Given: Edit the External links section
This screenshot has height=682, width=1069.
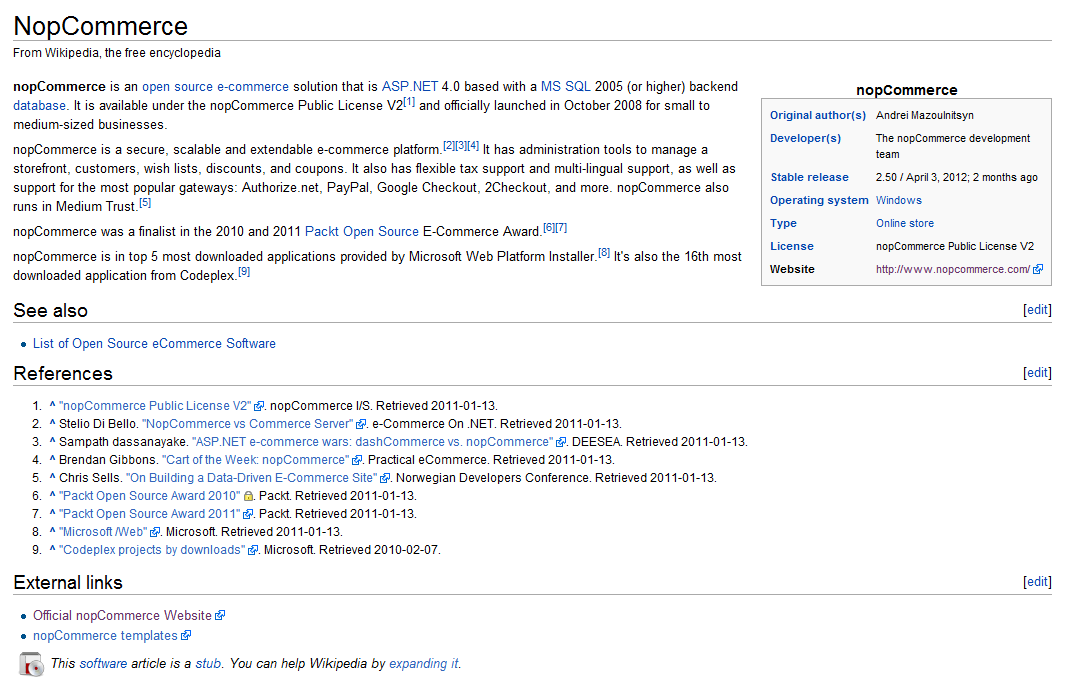Looking at the screenshot, I should pyautogui.click(x=1038, y=582).
